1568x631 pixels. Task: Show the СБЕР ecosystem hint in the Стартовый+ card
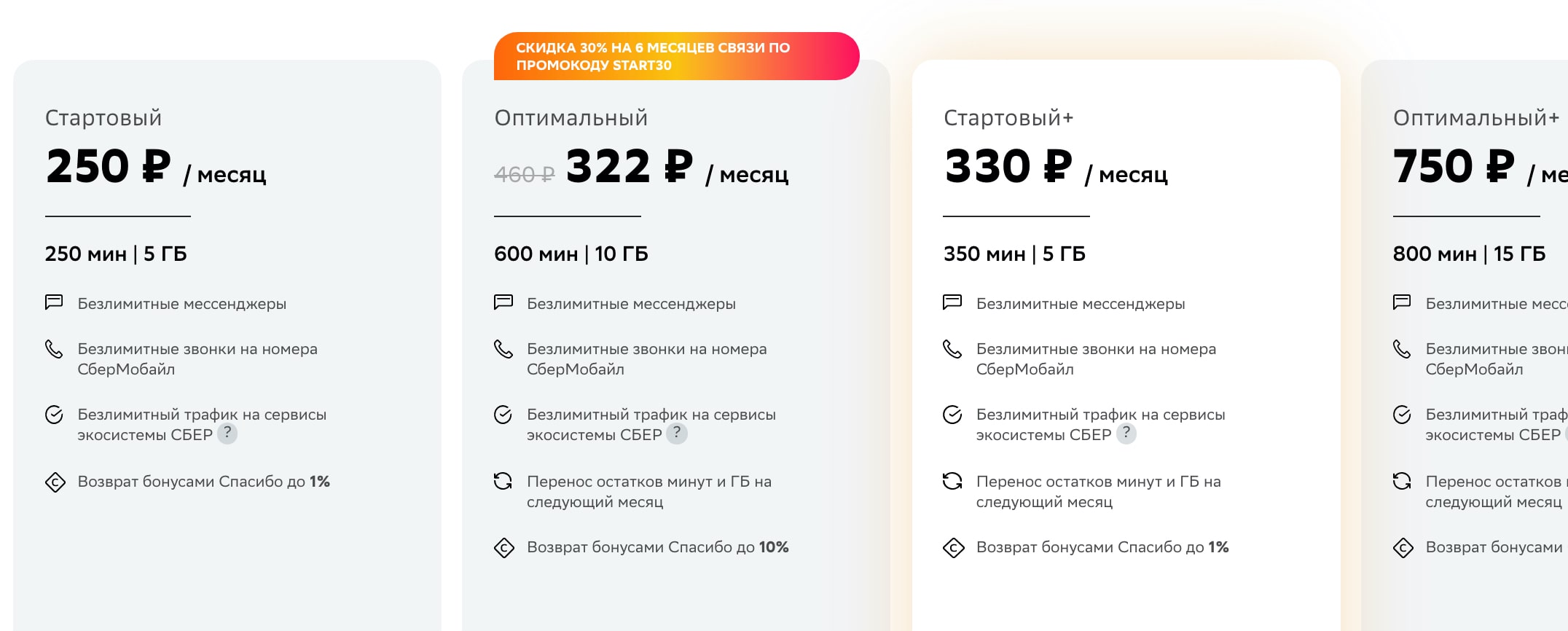1126,434
